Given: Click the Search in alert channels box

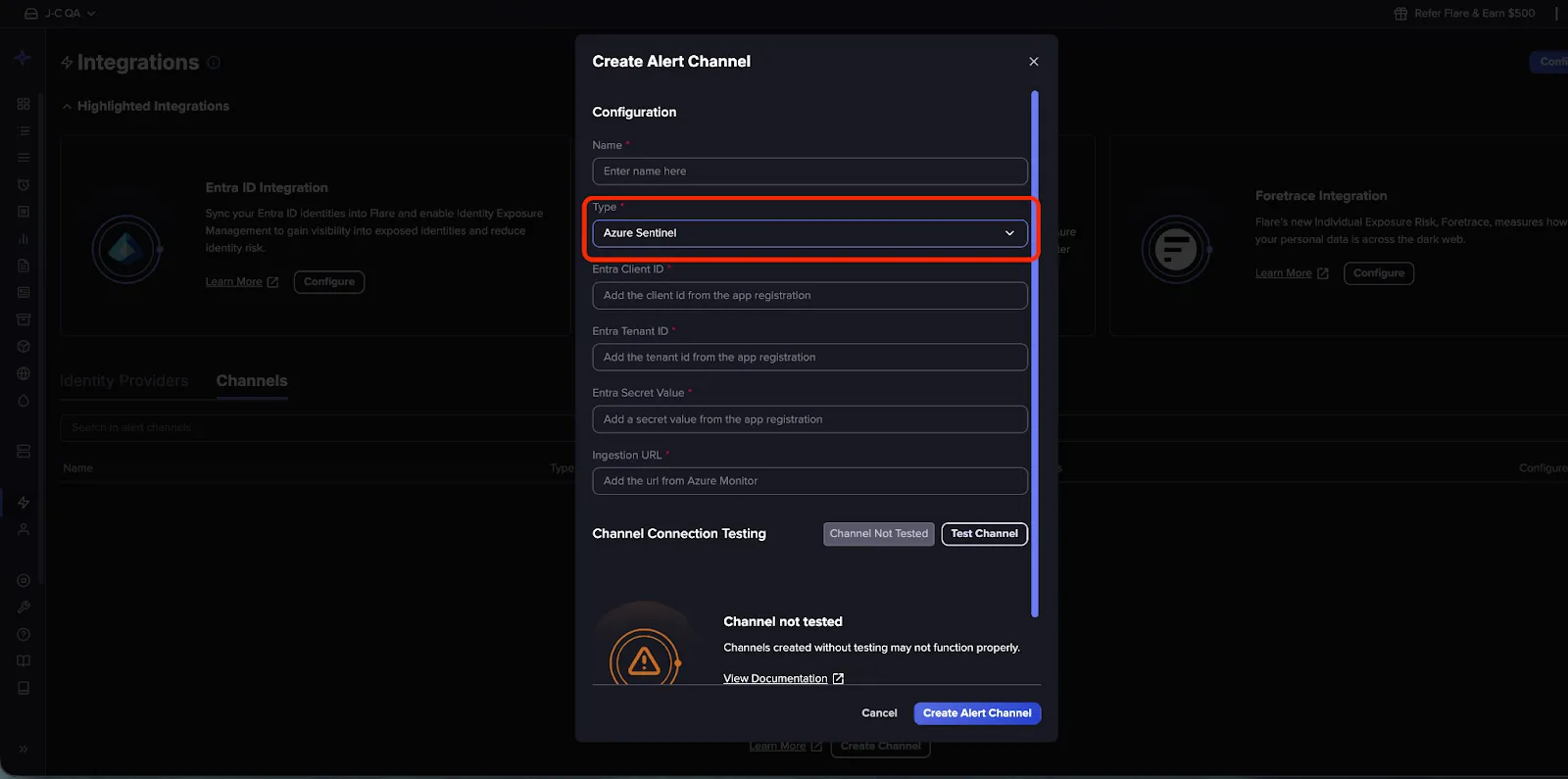Looking at the screenshot, I should (318, 428).
